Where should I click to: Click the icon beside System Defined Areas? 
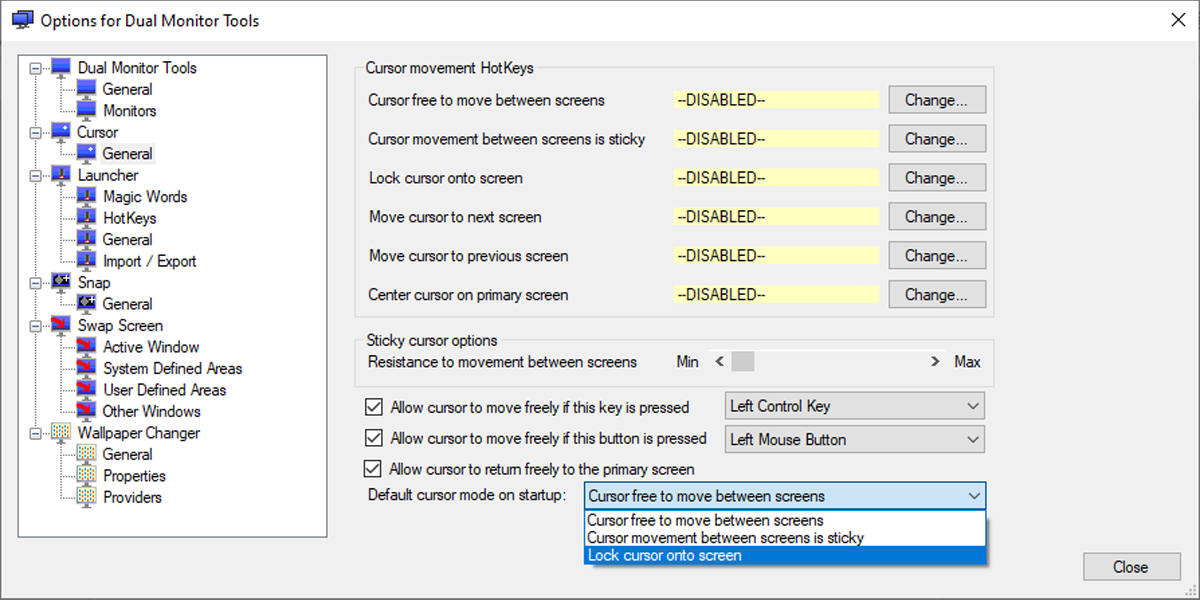87,369
